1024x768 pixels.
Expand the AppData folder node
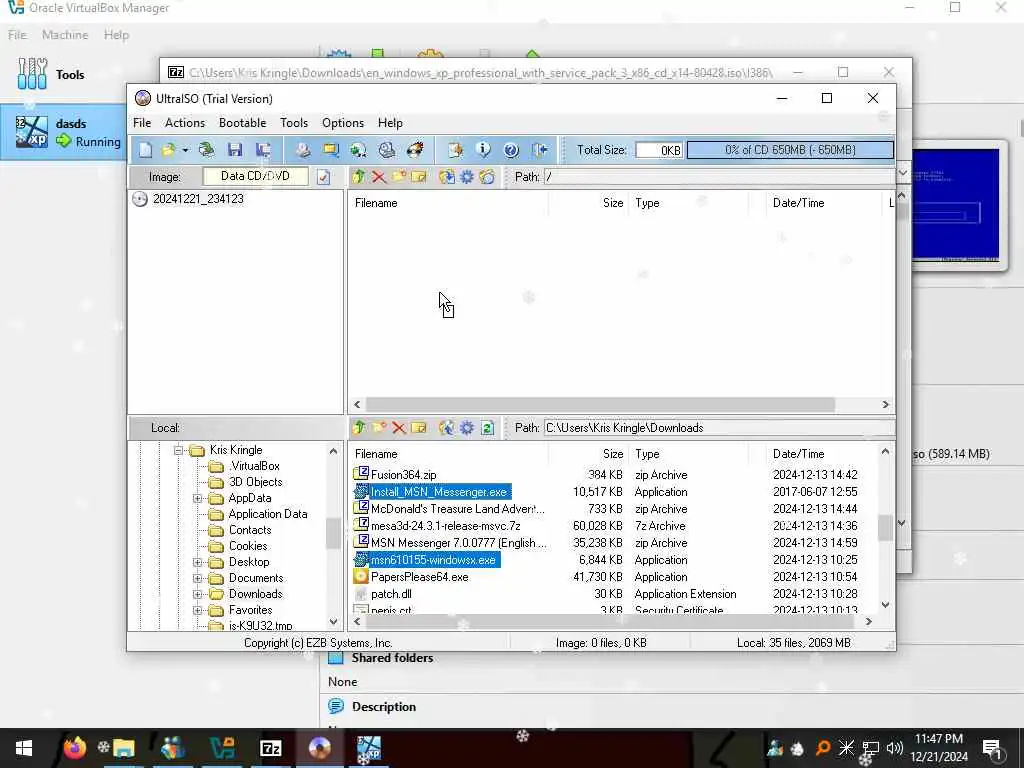pos(197,498)
